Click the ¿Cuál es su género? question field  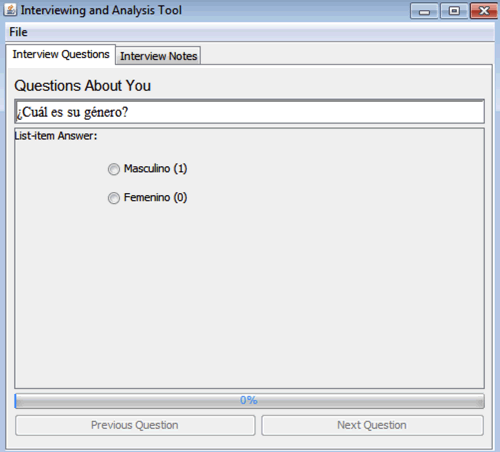pos(249,112)
